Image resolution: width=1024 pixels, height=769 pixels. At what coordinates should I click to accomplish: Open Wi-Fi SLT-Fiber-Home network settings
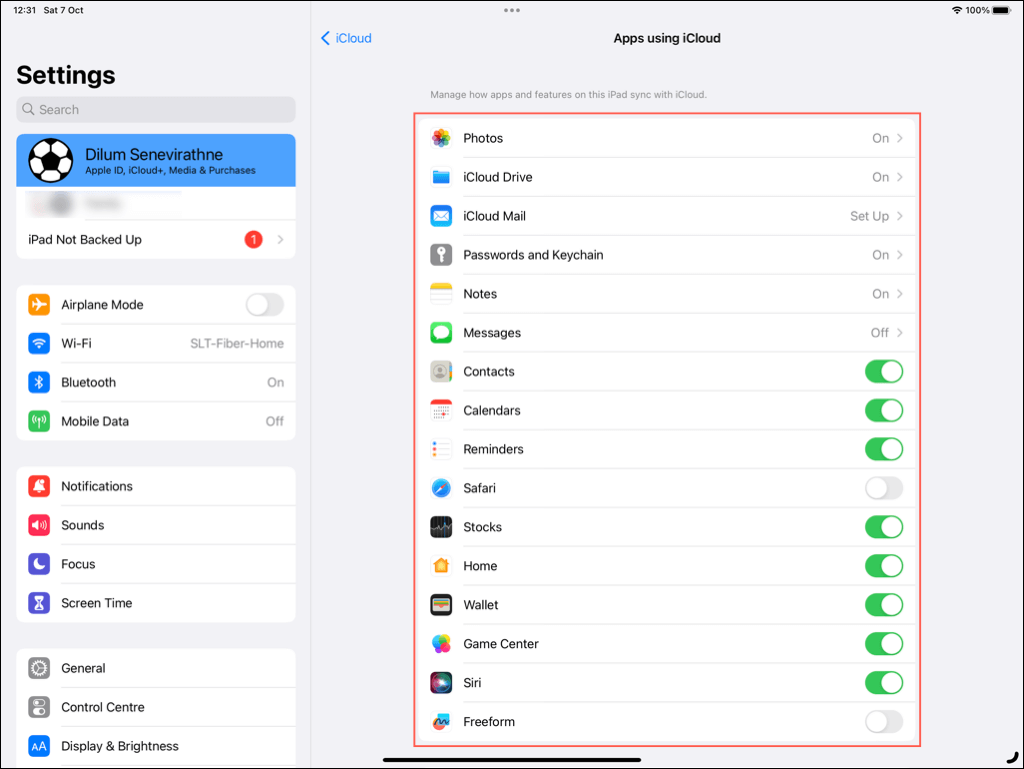156,343
